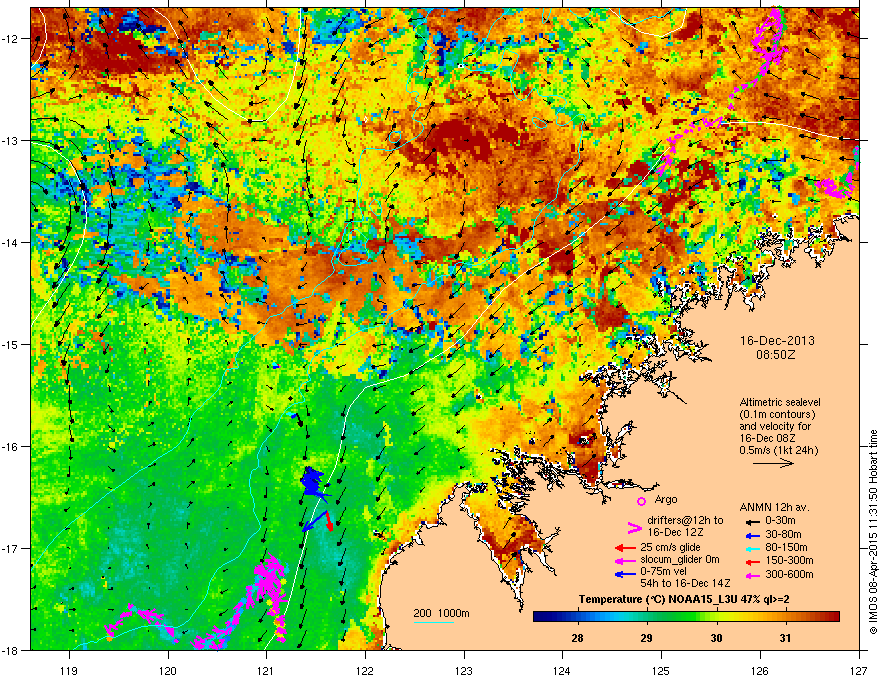880x680 pixels.
Task: Click the colorbar value 31
Action: point(785,638)
